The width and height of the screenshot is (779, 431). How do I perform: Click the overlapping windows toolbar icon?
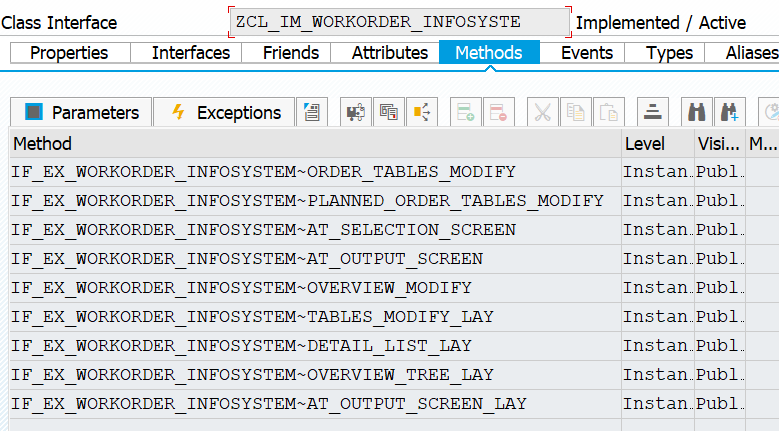tap(389, 112)
